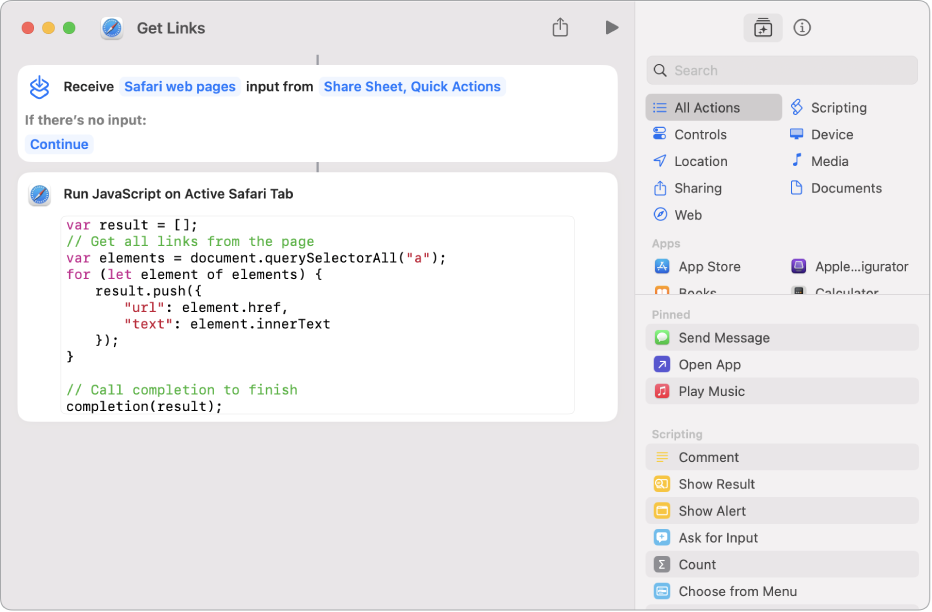932x612 pixels.
Task: Open the Media actions category
Action: [x=828, y=161]
